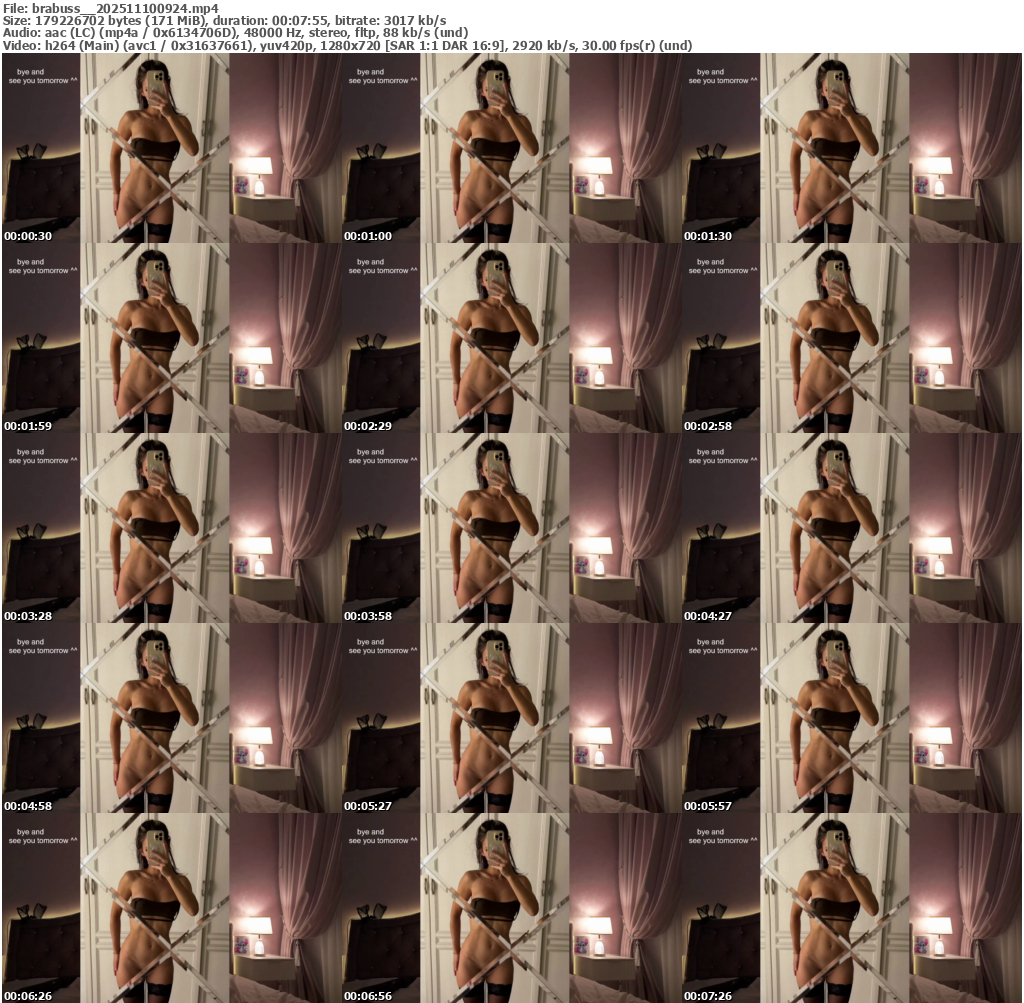Open the frame stamped 00:01:59
Screen dimensions: 1024x1003
pos(172,338)
